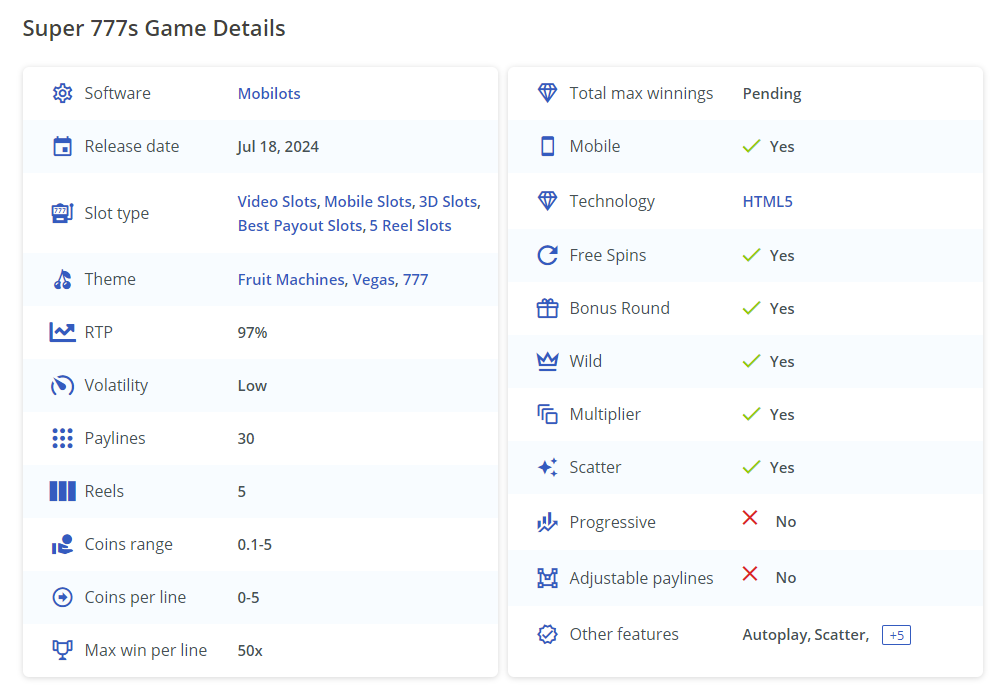Click the Technology diamond icon
1004x694 pixels.
pos(547,201)
